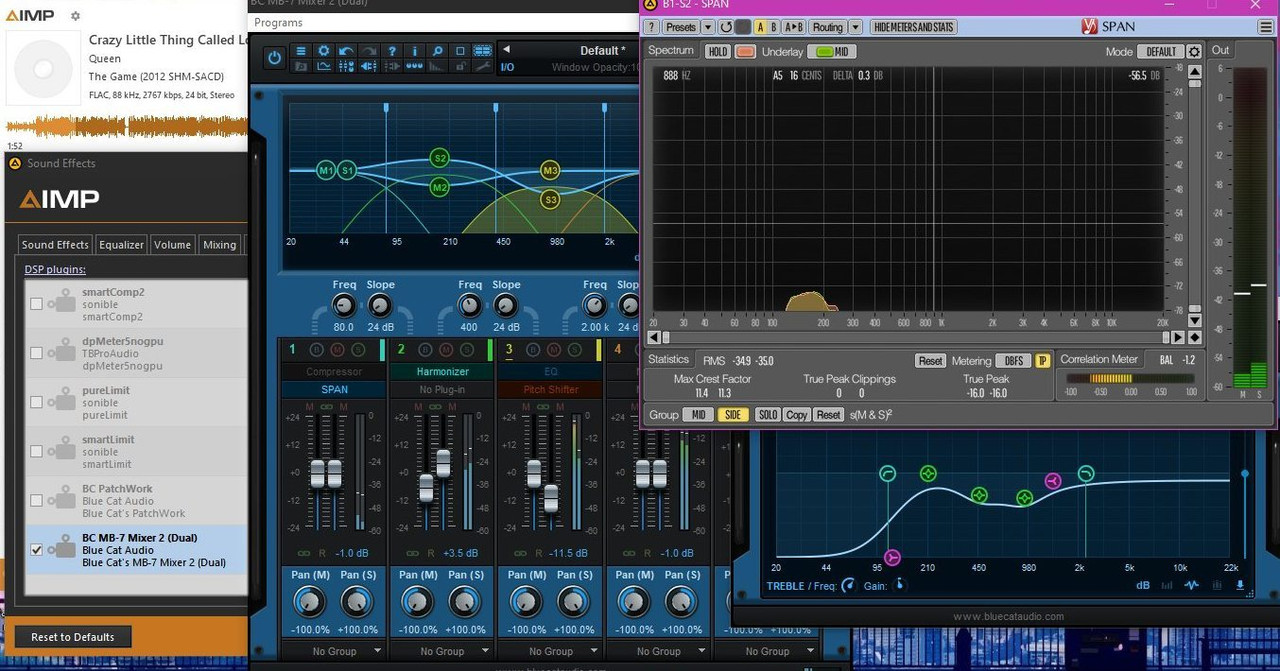Screen dimensions: 1280x671
Task: Uncheck the BC MB-7 Mixer 2 plugin checkbox
Action: [37, 549]
